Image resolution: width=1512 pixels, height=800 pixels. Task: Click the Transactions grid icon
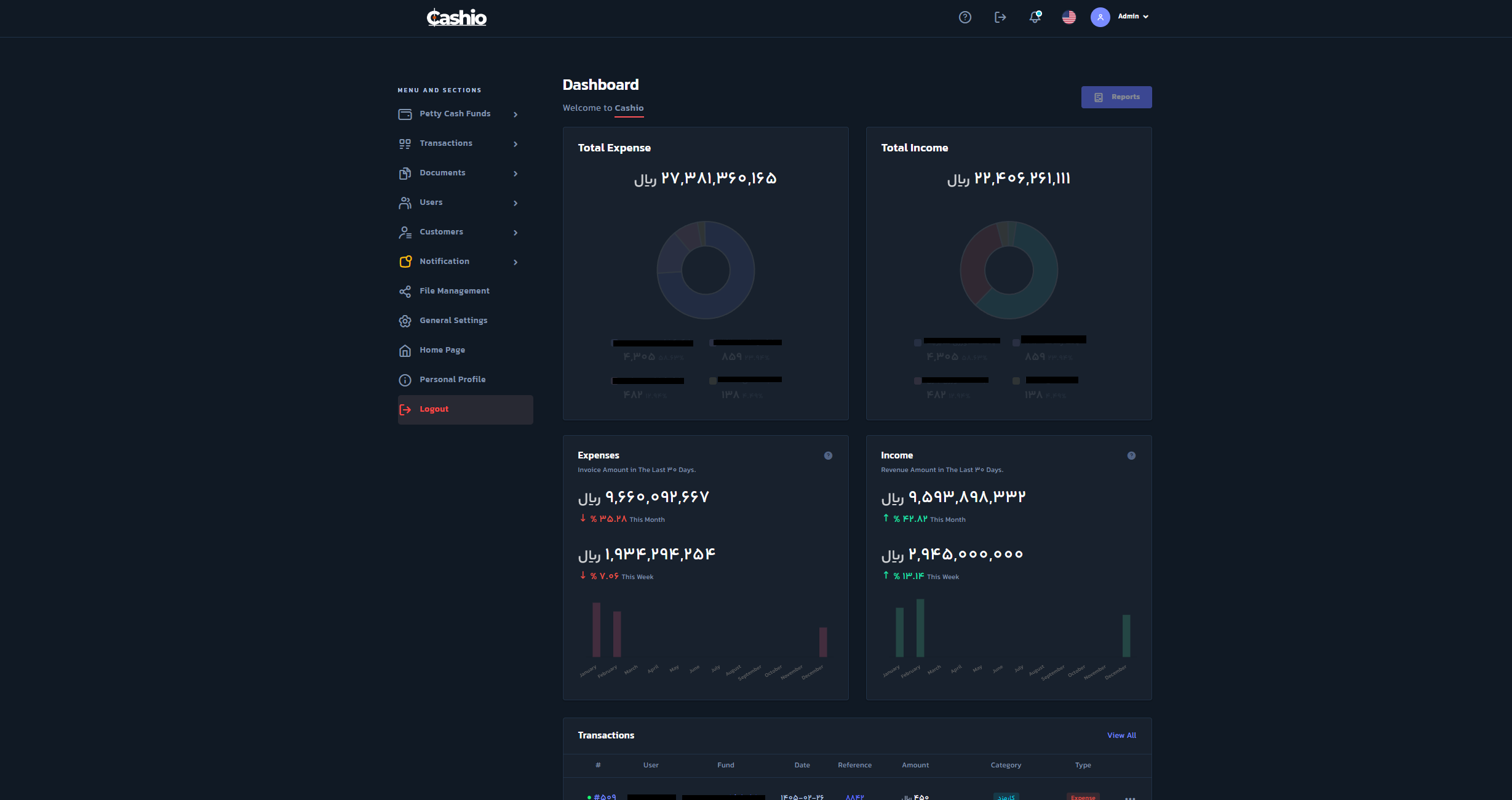405,143
